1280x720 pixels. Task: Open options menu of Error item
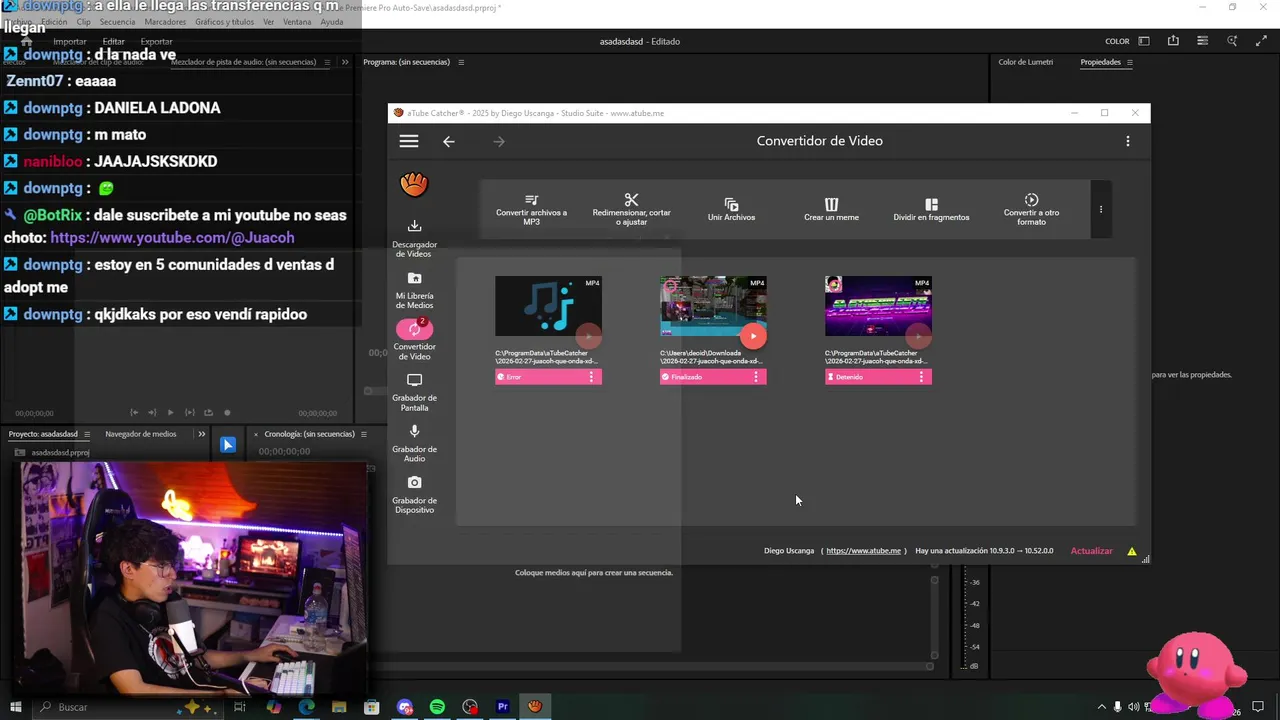[x=591, y=377]
